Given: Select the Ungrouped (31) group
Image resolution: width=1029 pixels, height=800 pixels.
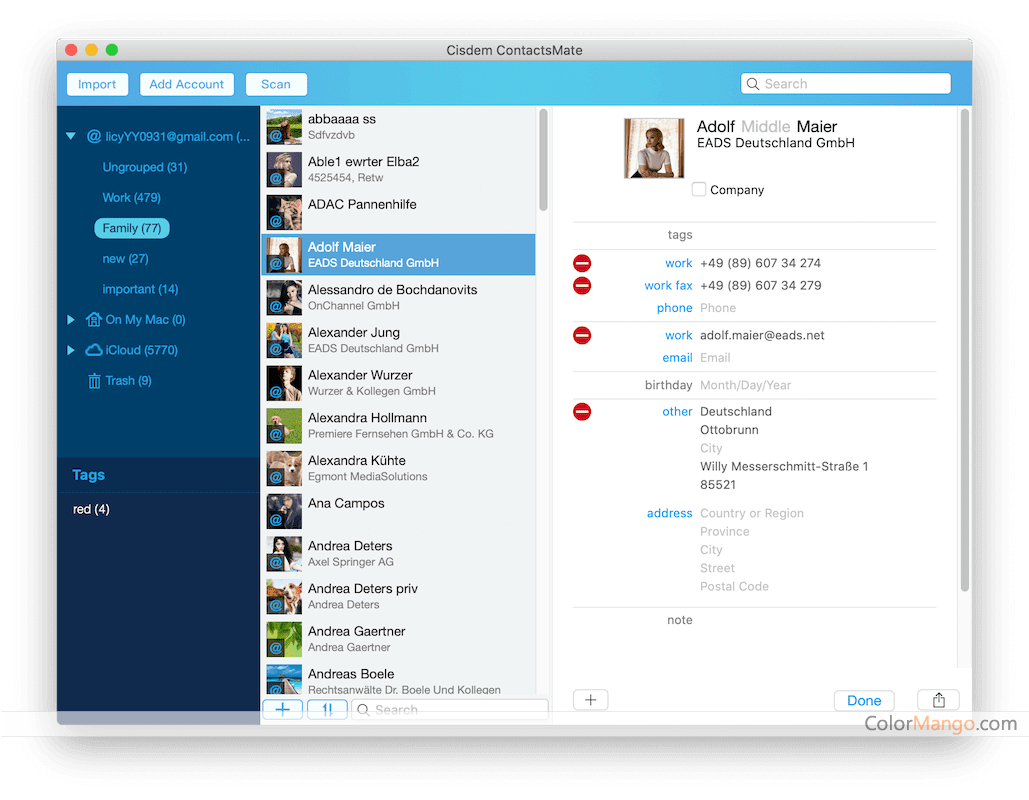Looking at the screenshot, I should tap(144, 167).
